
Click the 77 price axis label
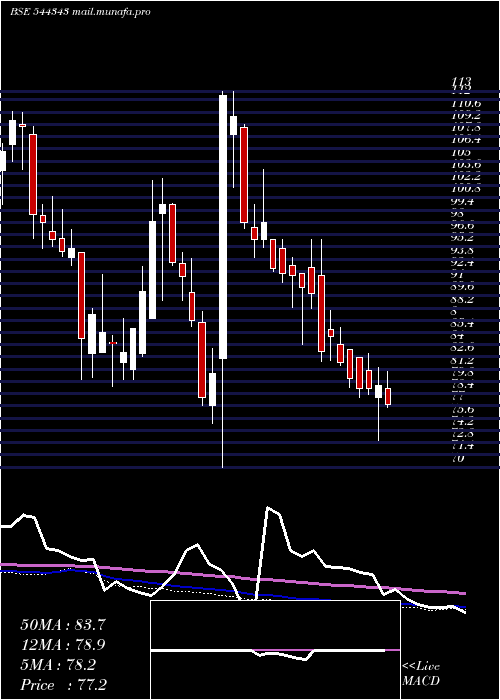pyautogui.click(x=458, y=397)
